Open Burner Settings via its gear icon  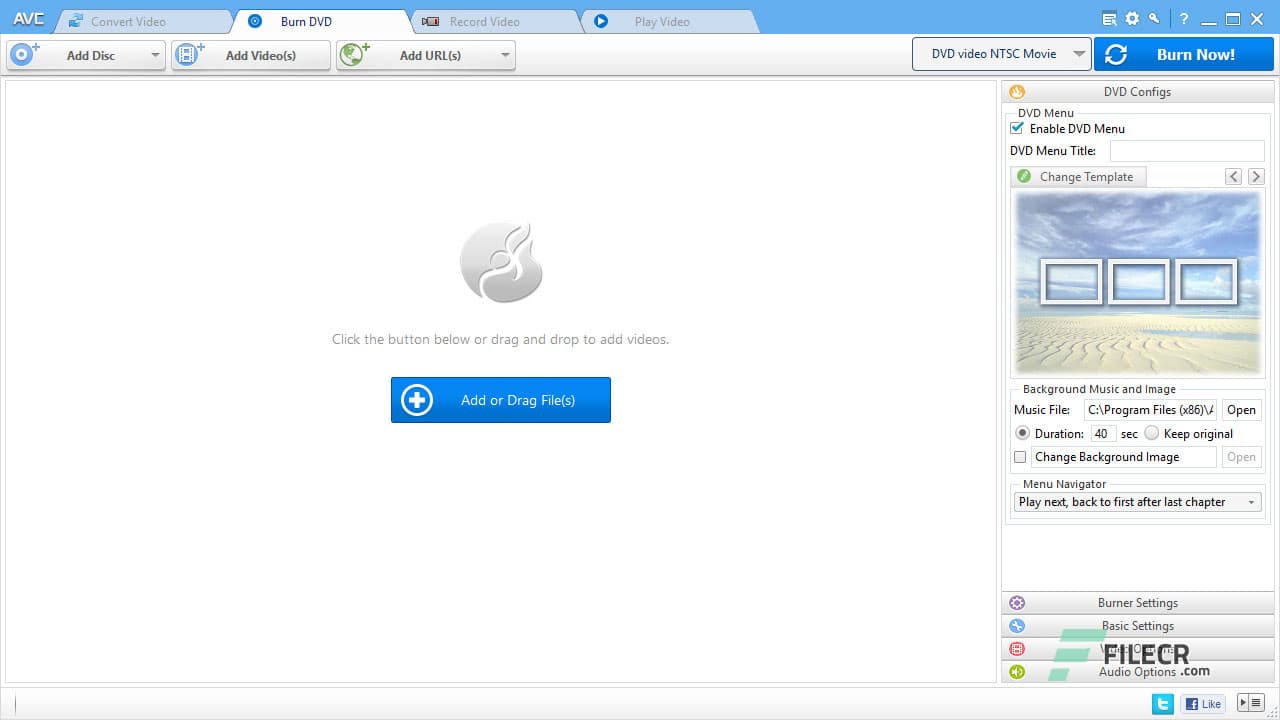point(1017,602)
